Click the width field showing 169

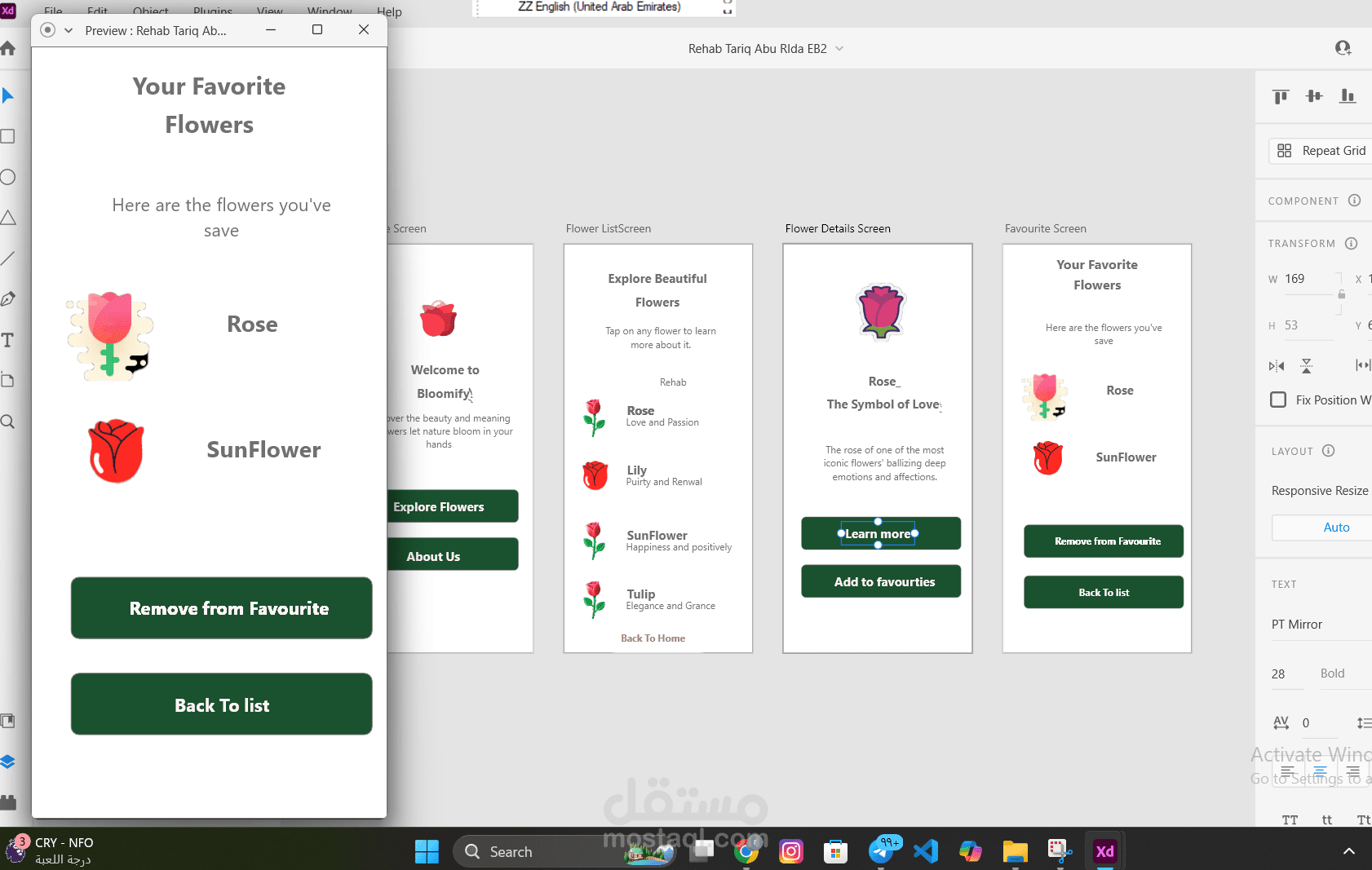[x=1310, y=279]
